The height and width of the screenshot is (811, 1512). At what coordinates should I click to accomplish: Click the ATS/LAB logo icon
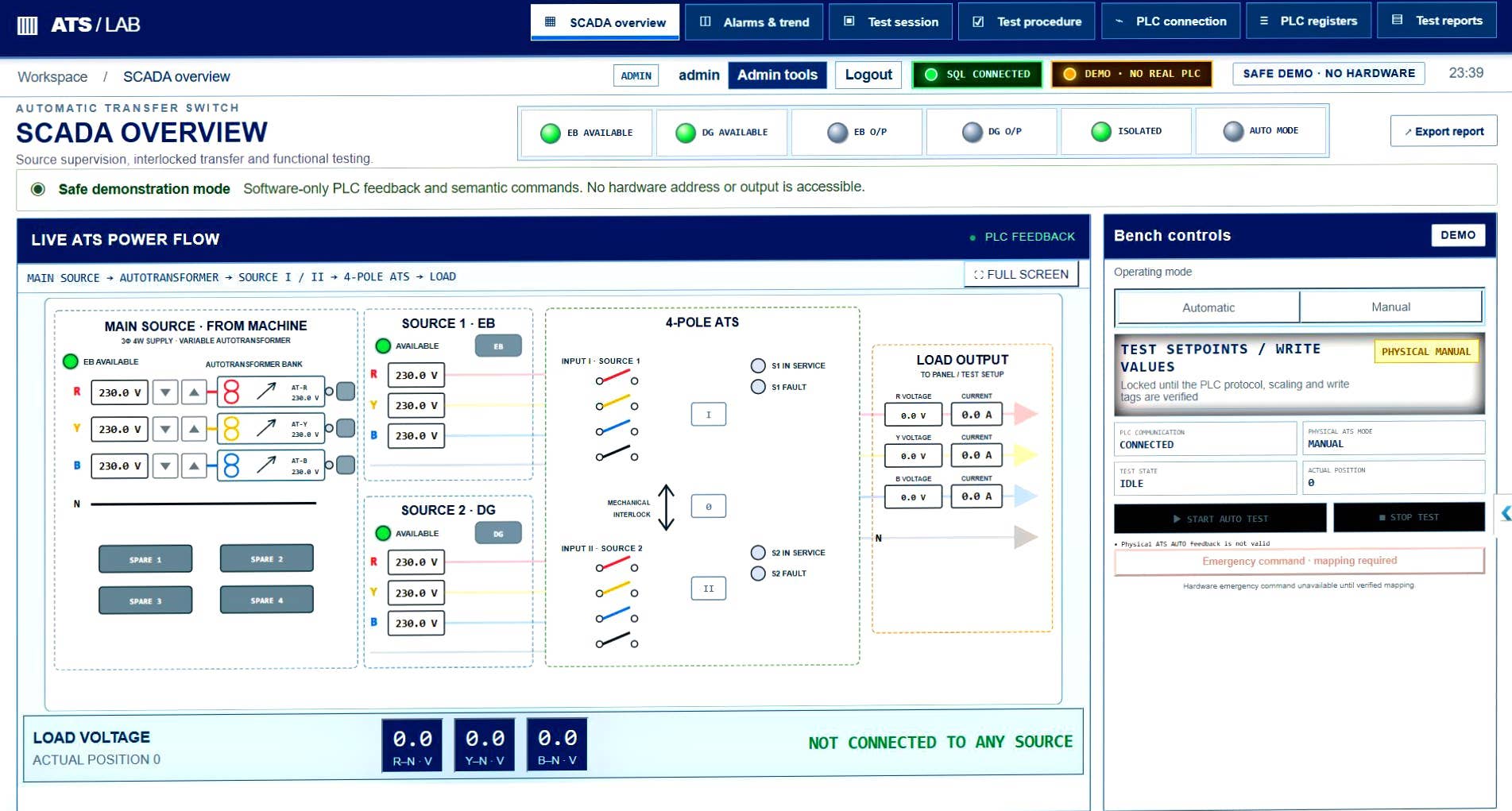point(28,25)
